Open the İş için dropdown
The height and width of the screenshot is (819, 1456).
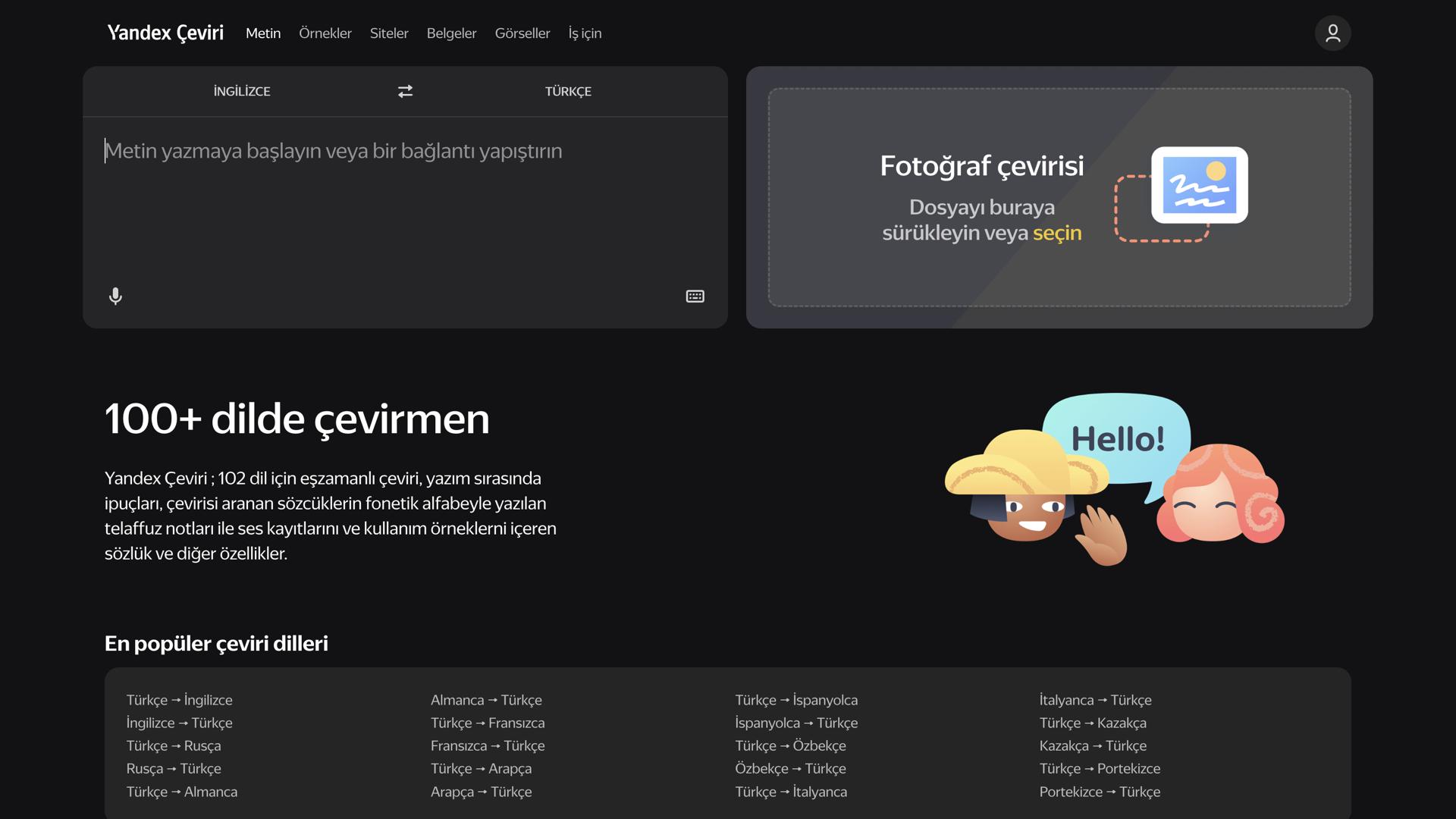pos(585,33)
